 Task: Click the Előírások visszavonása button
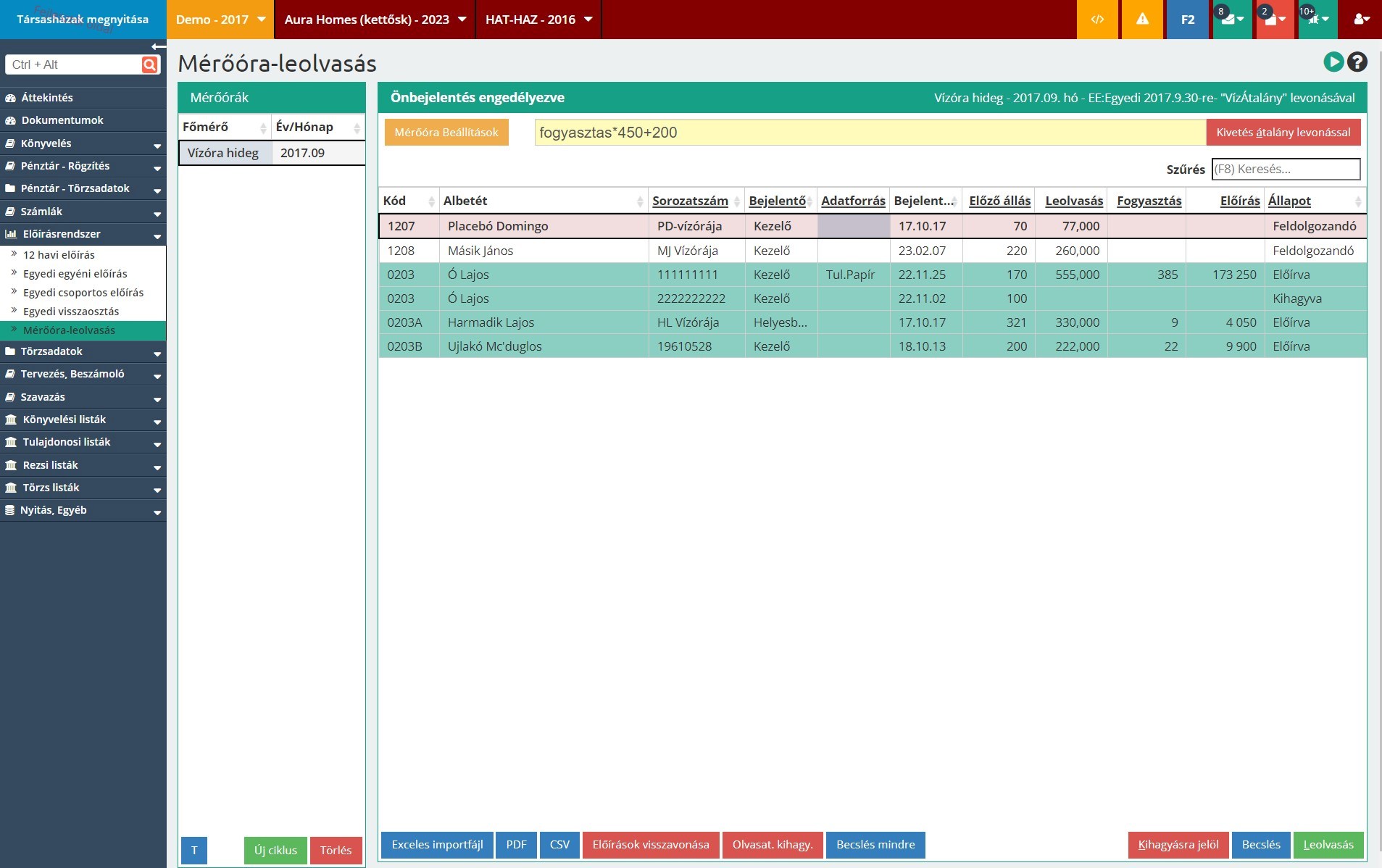click(650, 845)
